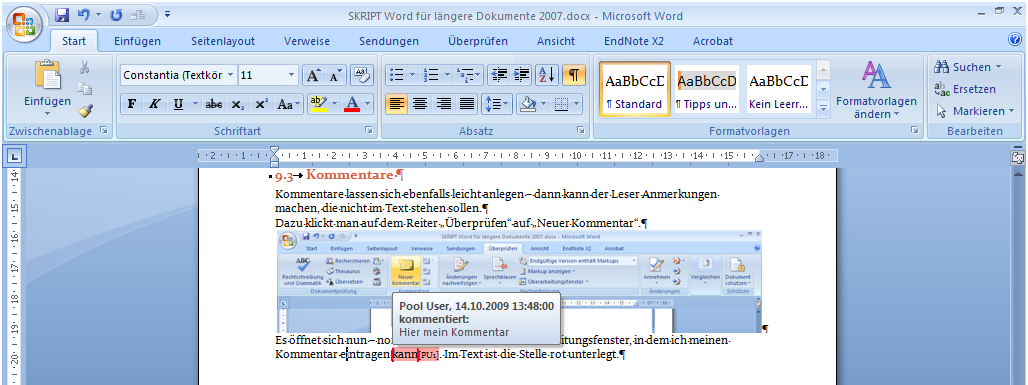Toggle subscript x₂ formatting
Screen dimensions: 1028x385
238,104
